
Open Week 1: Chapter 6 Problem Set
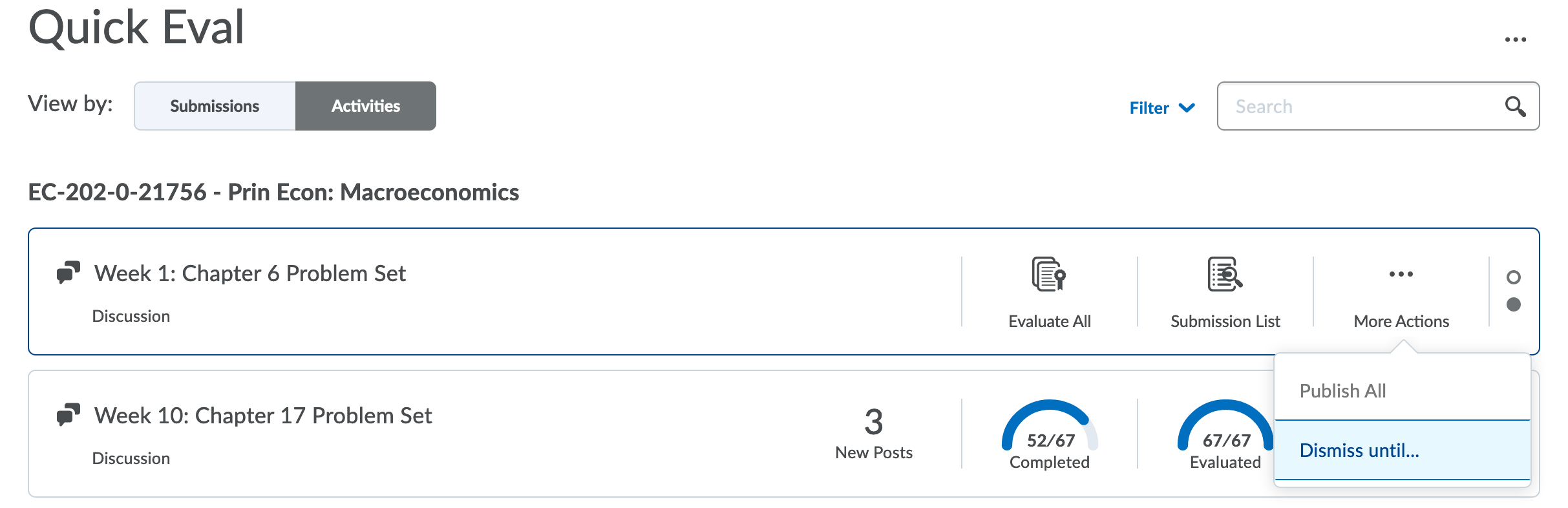(x=250, y=273)
